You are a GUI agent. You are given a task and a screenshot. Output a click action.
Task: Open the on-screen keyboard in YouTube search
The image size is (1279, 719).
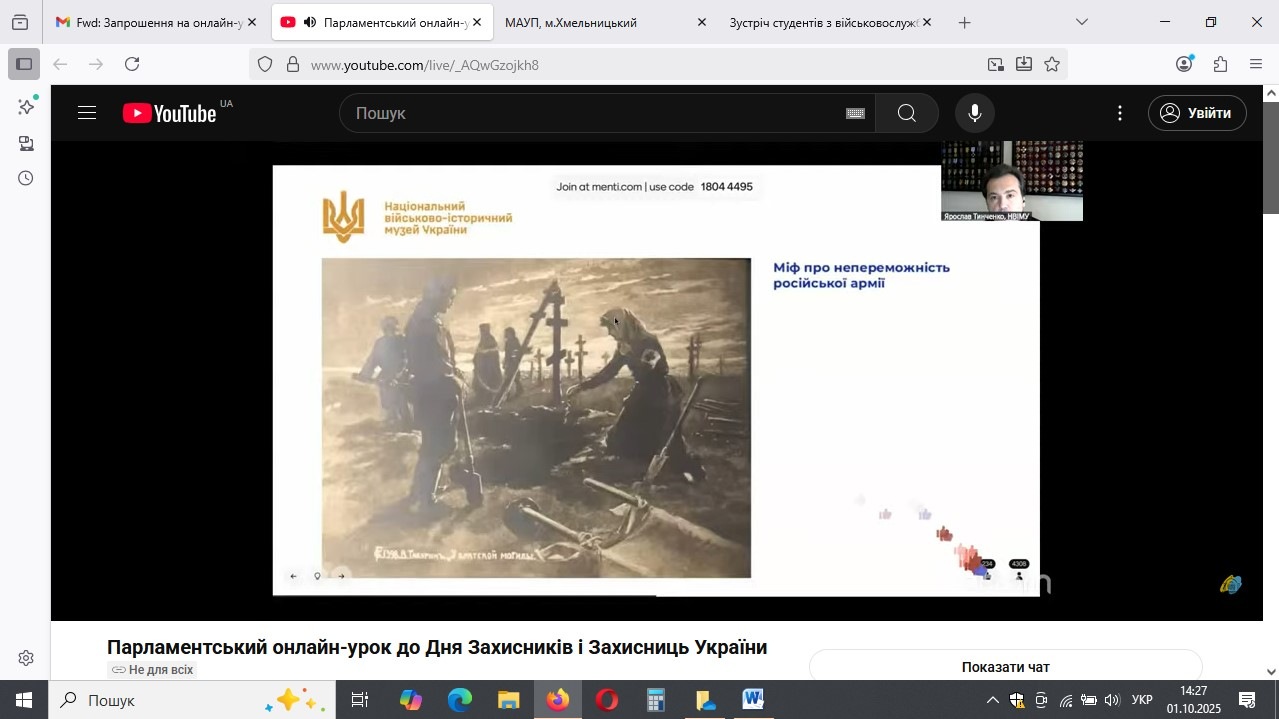click(x=855, y=113)
